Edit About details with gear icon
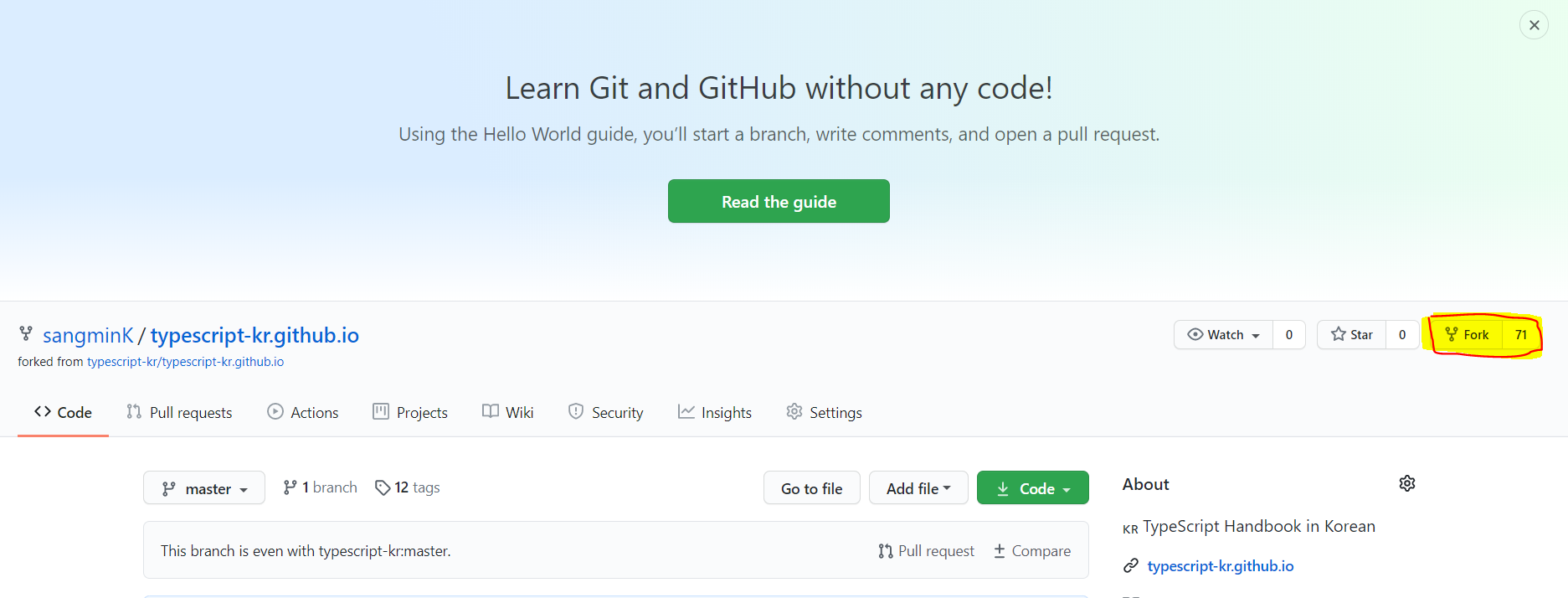 pyautogui.click(x=1407, y=483)
